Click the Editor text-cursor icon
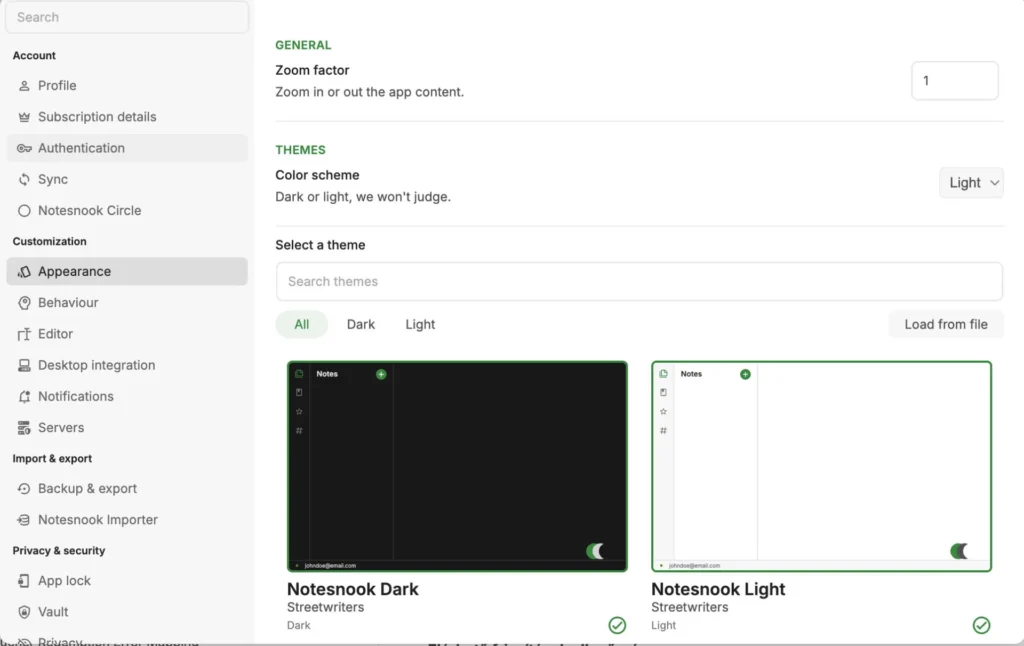Image resolution: width=1024 pixels, height=646 pixels. click(24, 334)
